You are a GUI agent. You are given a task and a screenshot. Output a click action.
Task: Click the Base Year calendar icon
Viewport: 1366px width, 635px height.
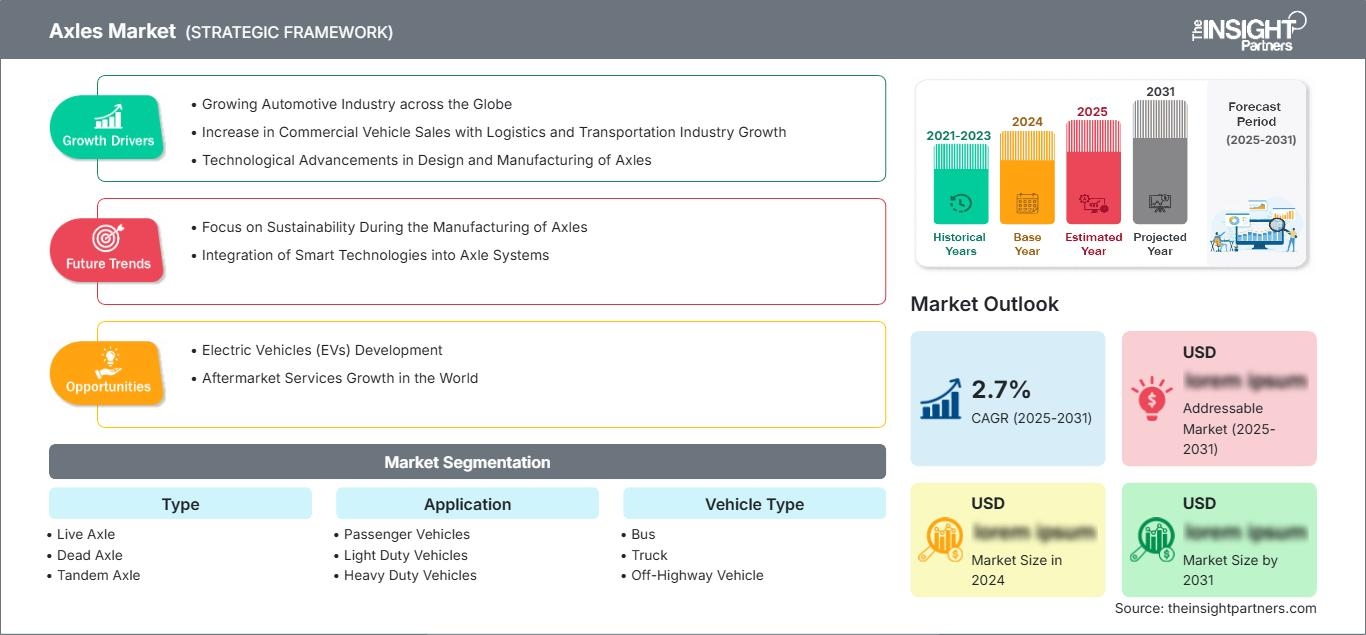pyautogui.click(x=1027, y=204)
